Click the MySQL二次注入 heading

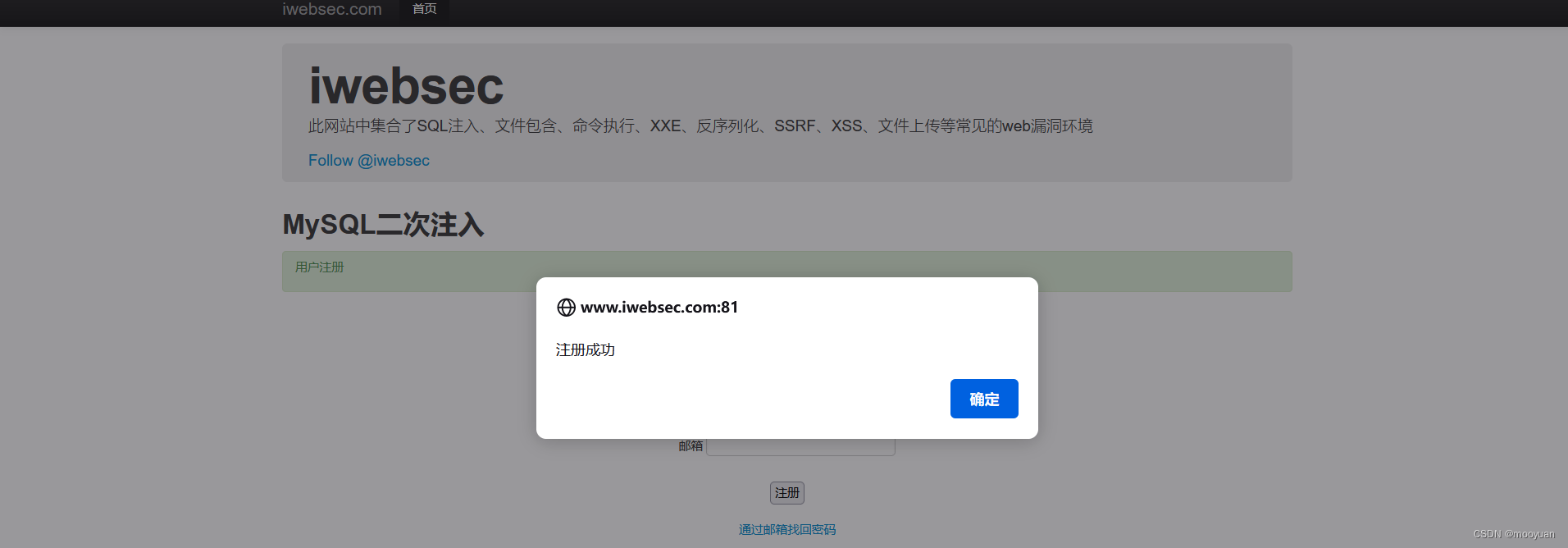click(x=383, y=225)
